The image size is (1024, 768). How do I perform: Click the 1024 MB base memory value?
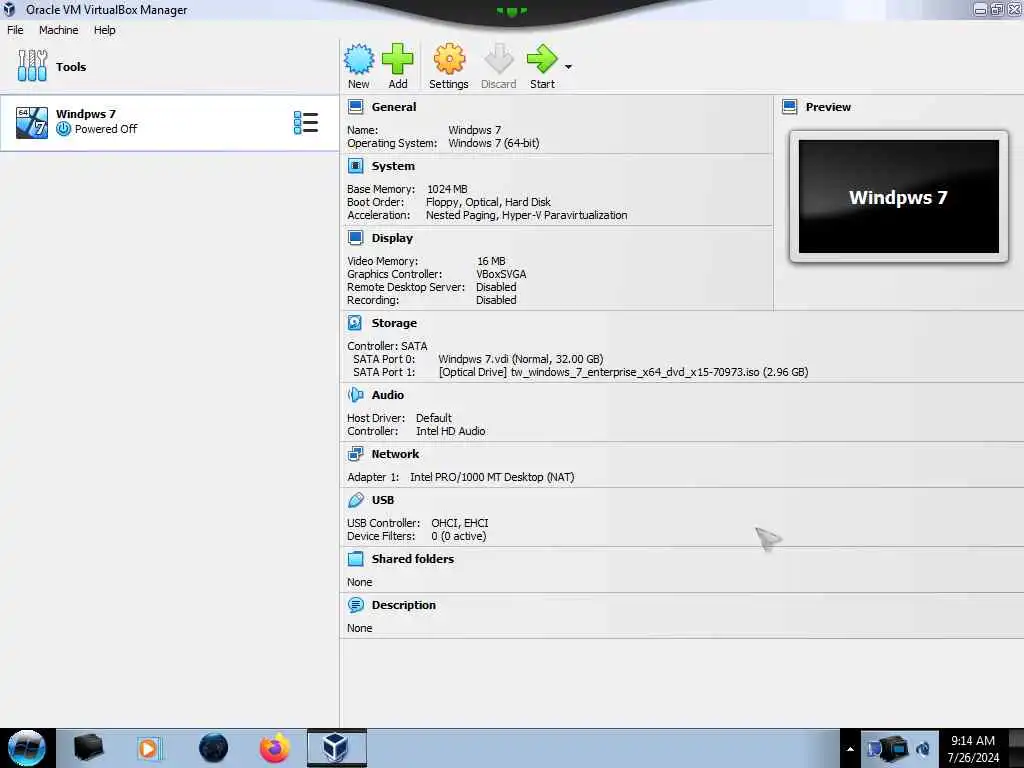tap(447, 189)
